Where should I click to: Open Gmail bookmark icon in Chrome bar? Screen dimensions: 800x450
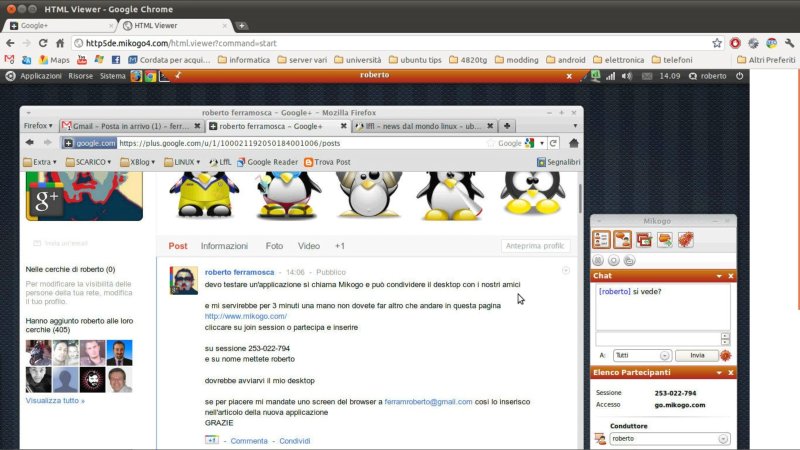pyautogui.click(x=9, y=60)
